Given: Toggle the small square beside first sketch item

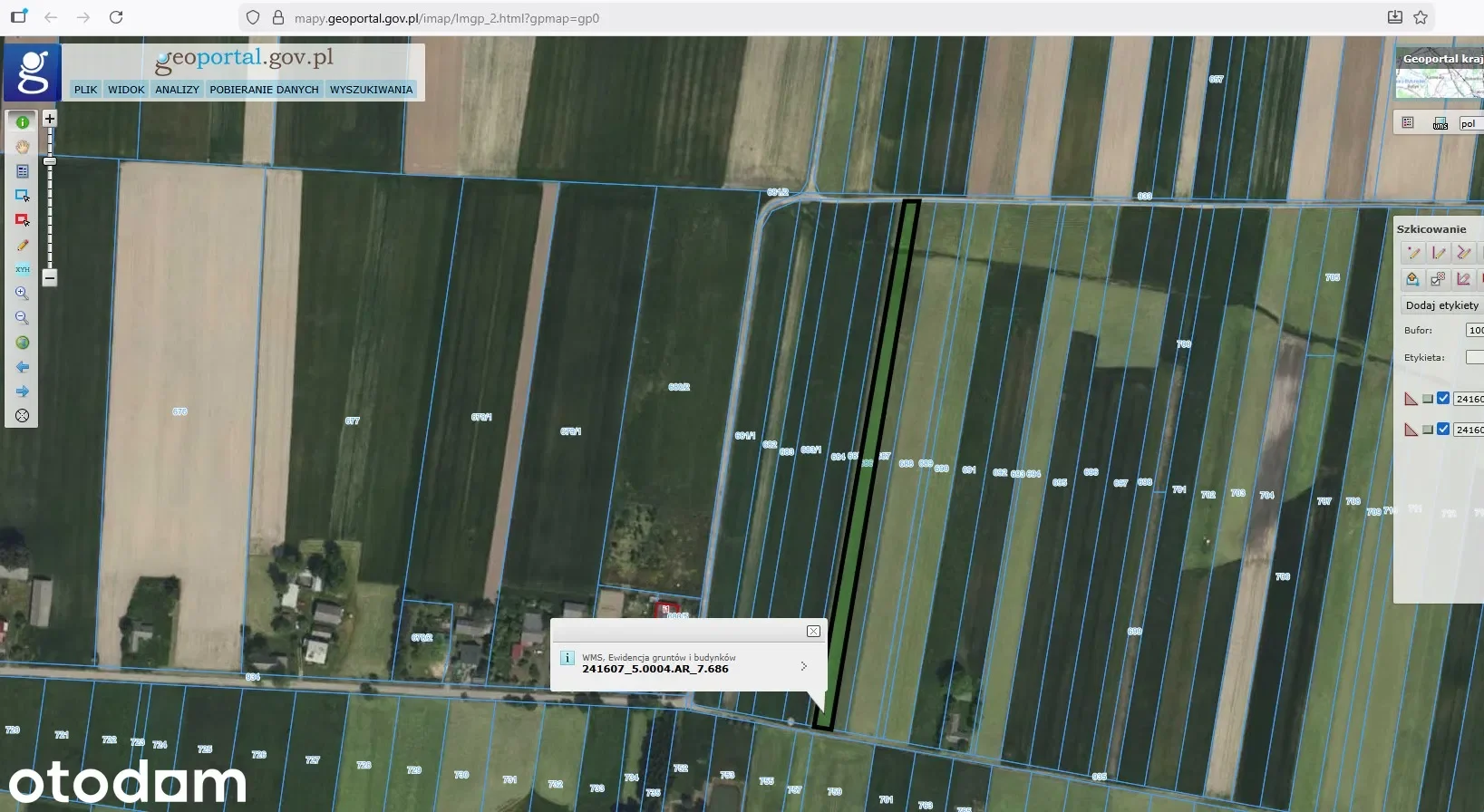Looking at the screenshot, I should click(x=1428, y=399).
